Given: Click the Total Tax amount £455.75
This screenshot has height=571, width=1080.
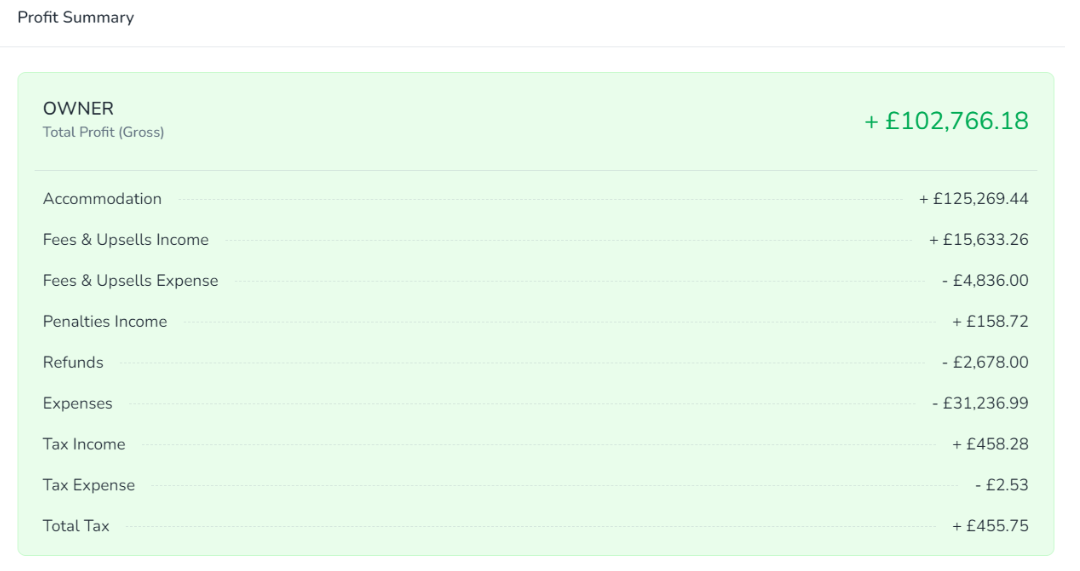Looking at the screenshot, I should (990, 526).
